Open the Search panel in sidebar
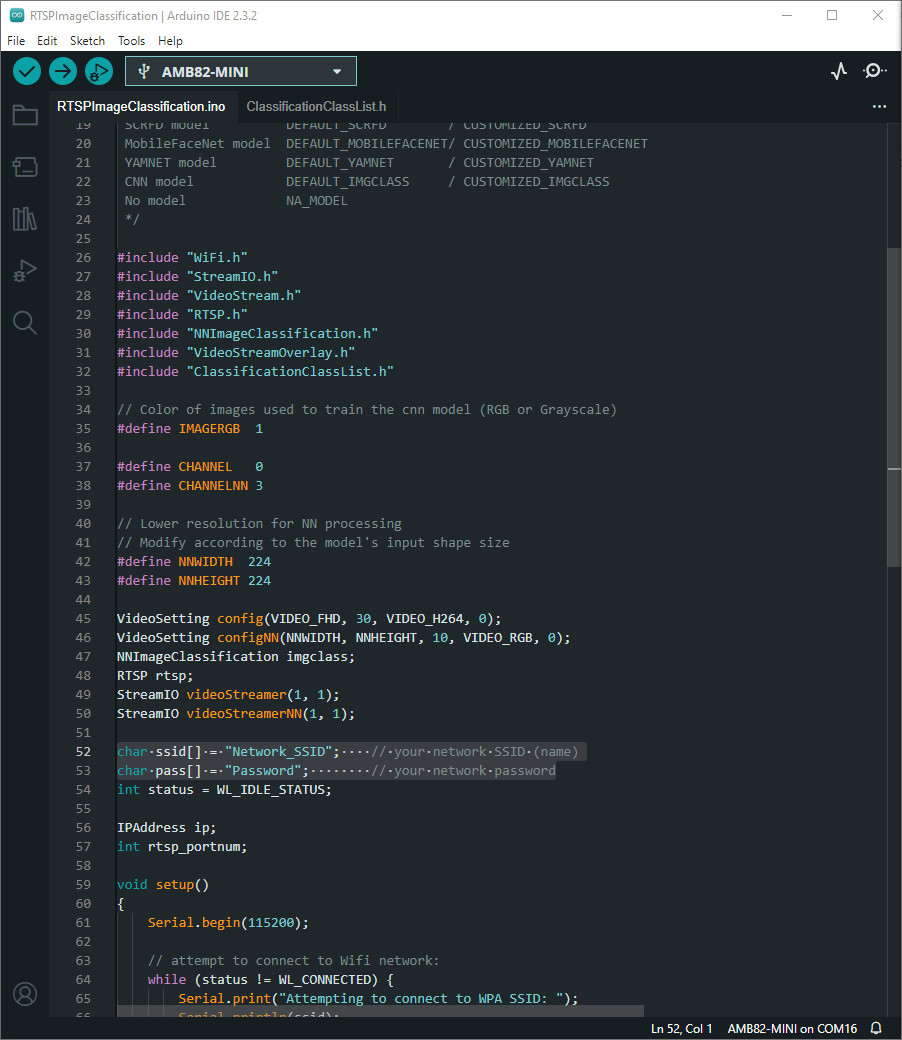This screenshot has width=902, height=1040. pos(25,322)
